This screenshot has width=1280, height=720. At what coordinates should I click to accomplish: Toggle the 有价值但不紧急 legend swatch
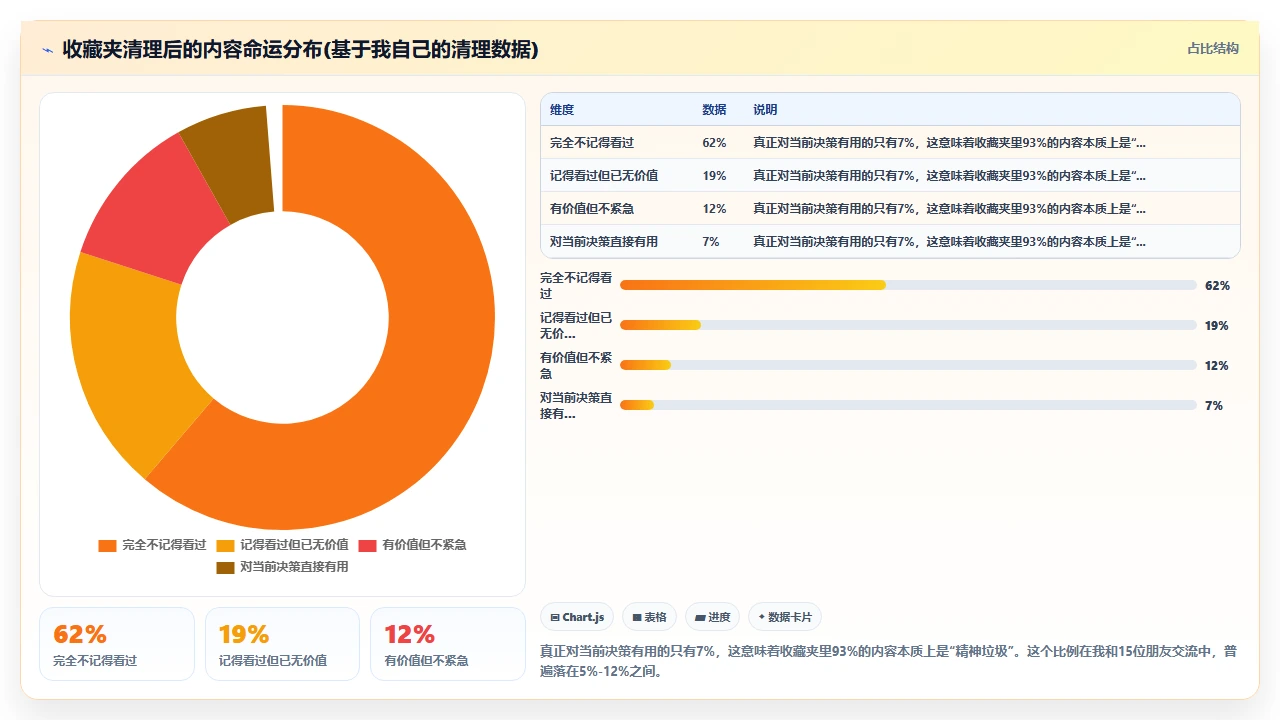367,545
